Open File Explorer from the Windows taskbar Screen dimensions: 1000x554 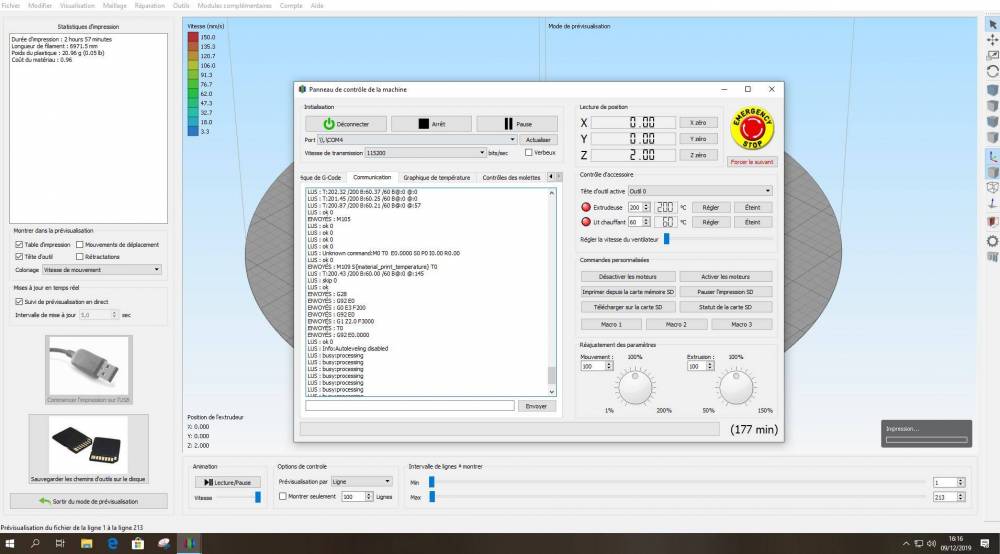pos(86,544)
